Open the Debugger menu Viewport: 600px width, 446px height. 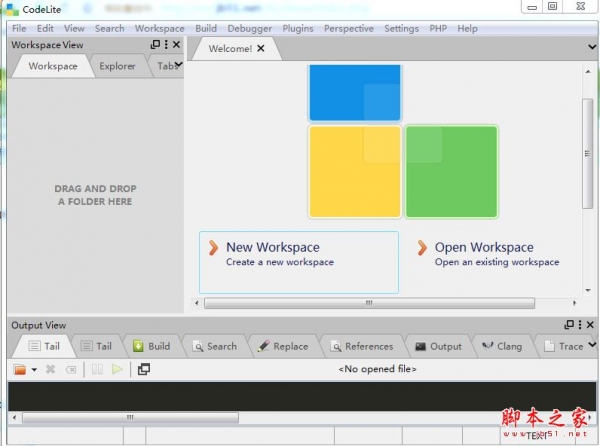249,29
